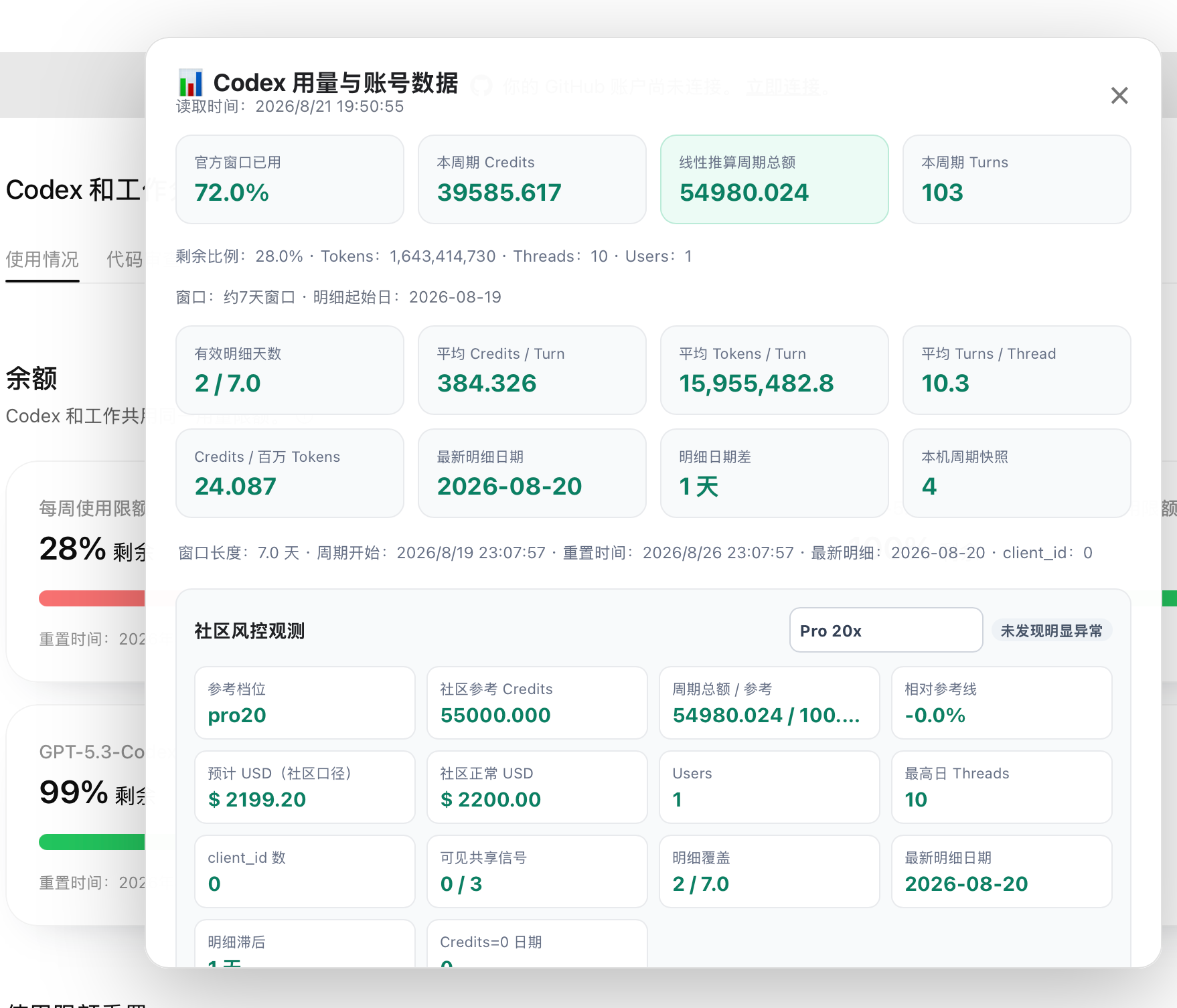The image size is (1177, 1008).
Task: Open the Pro 20x plan dropdown
Action: click(x=886, y=630)
